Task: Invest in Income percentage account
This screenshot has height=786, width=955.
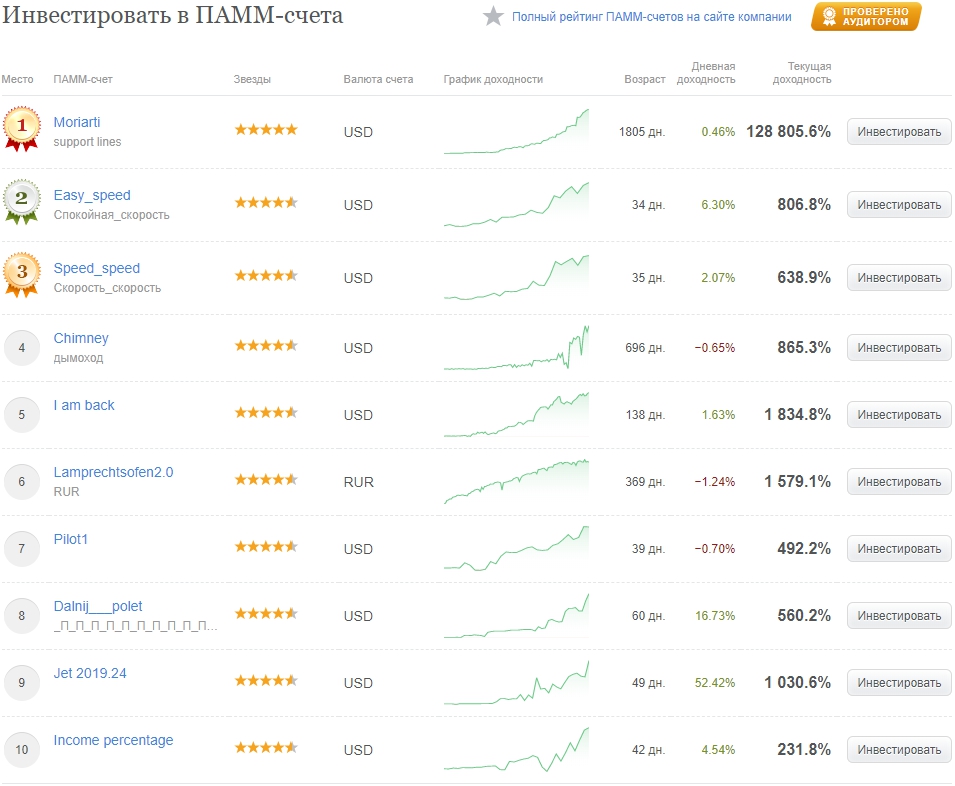Action: (898, 750)
